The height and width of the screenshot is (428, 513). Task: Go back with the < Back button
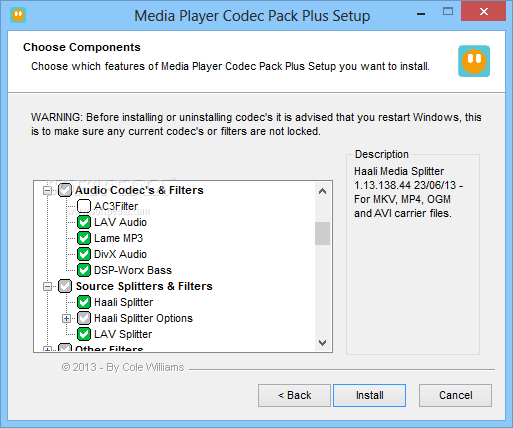tap(294, 395)
